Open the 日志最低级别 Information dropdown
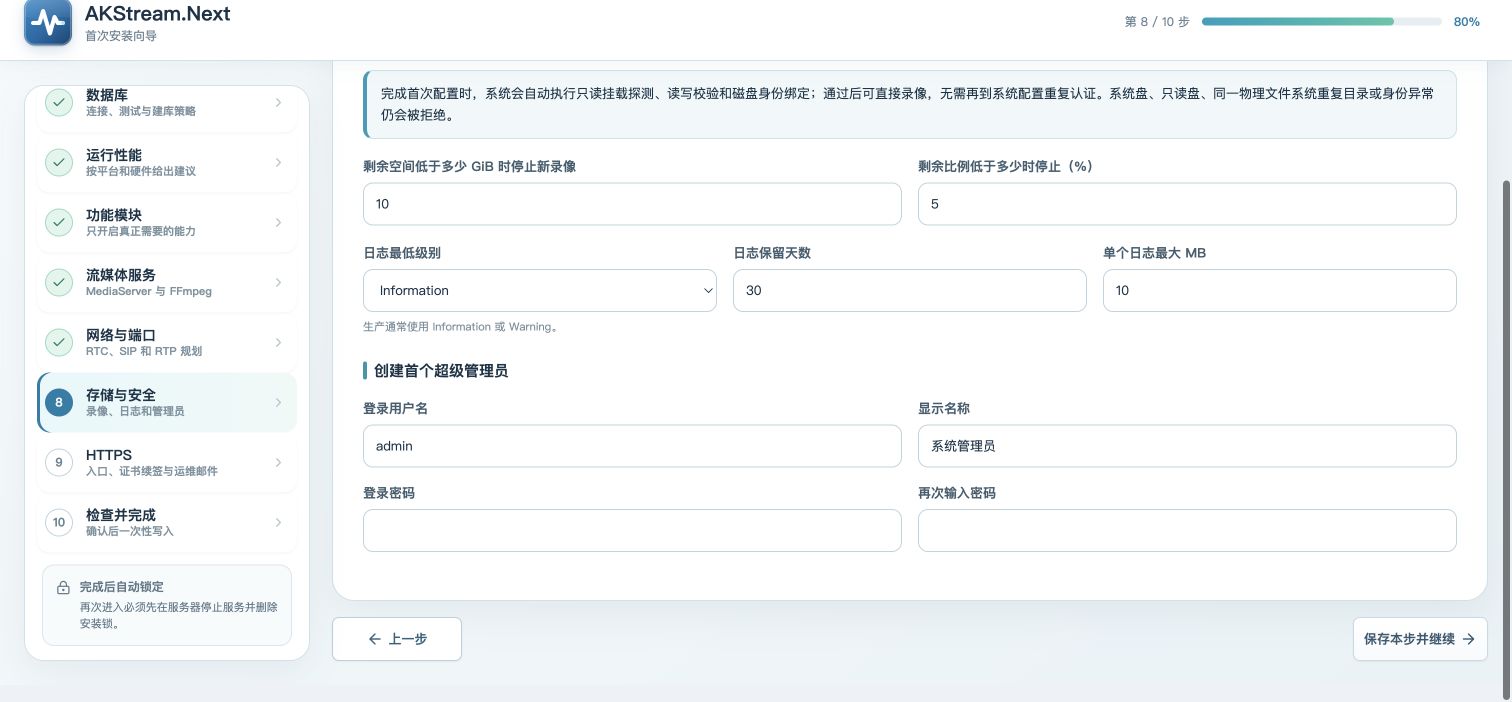This screenshot has width=1512, height=702. click(x=540, y=290)
